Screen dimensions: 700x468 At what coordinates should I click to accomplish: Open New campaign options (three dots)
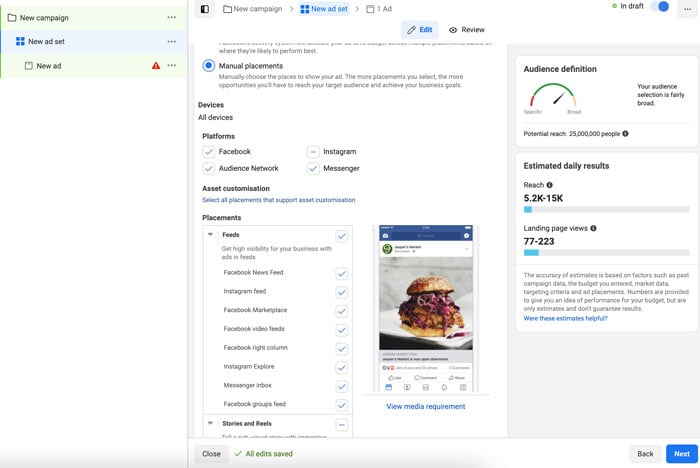171,17
